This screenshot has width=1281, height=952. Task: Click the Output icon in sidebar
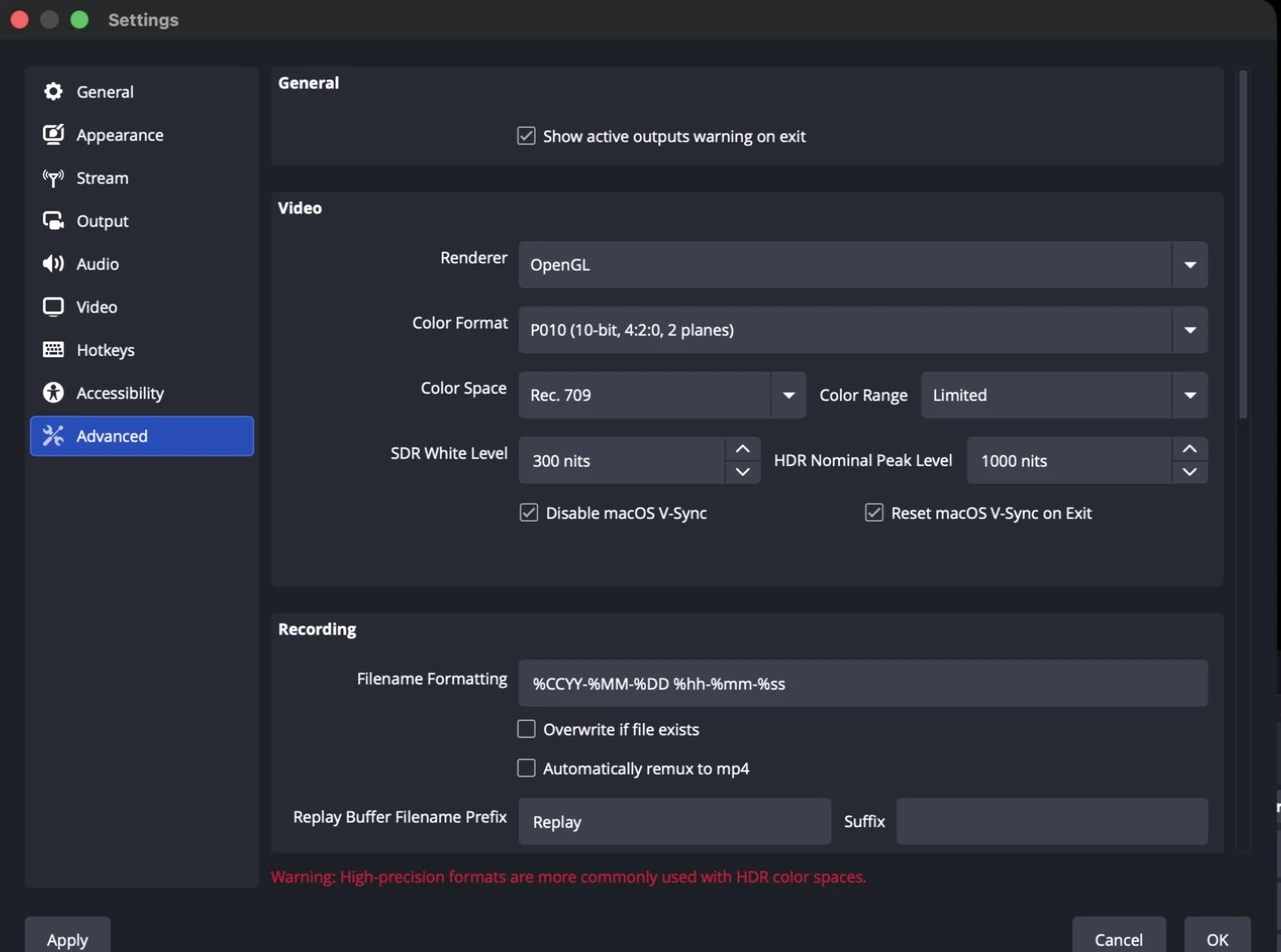[x=53, y=221]
